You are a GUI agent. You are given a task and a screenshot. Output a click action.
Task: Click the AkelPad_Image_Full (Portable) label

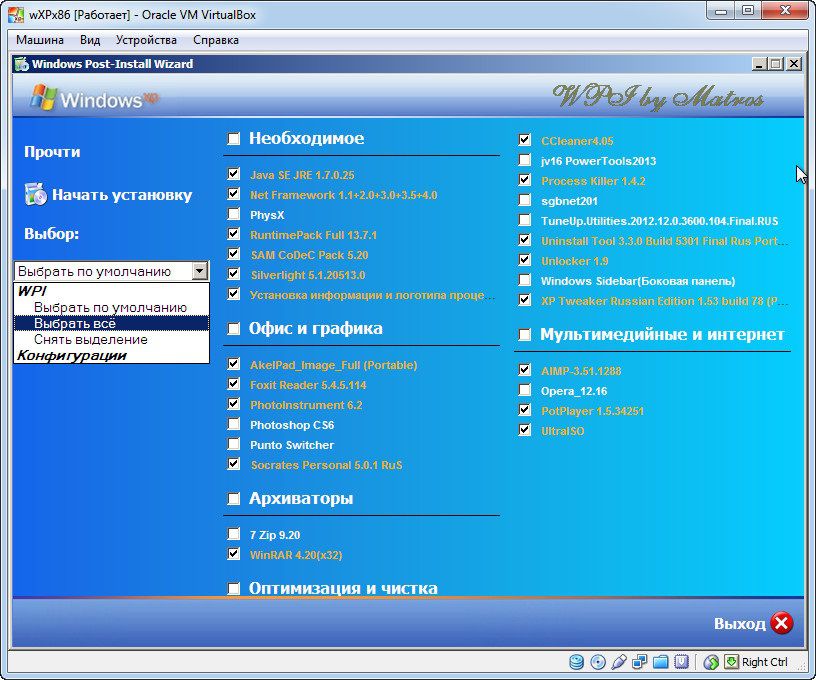(334, 365)
